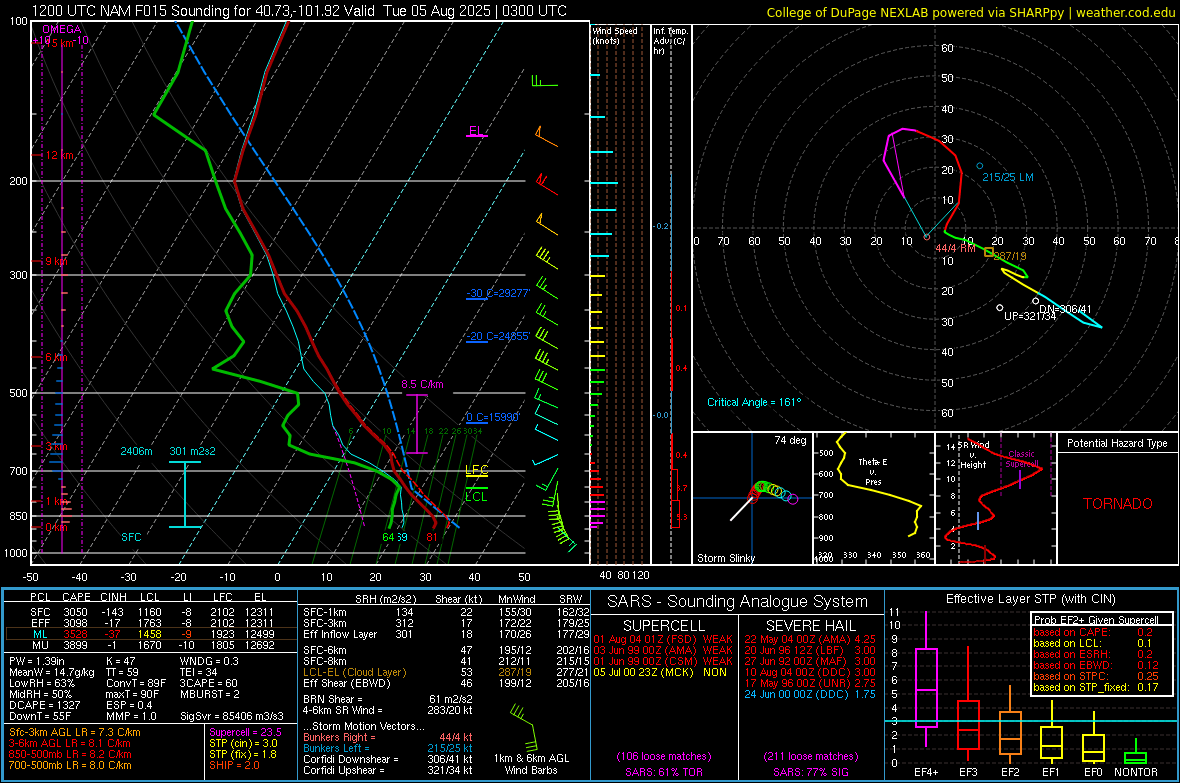Click the 'Eff Inflow Layer' table row
Viewport: 1180px width, 783px height.
click(x=446, y=634)
